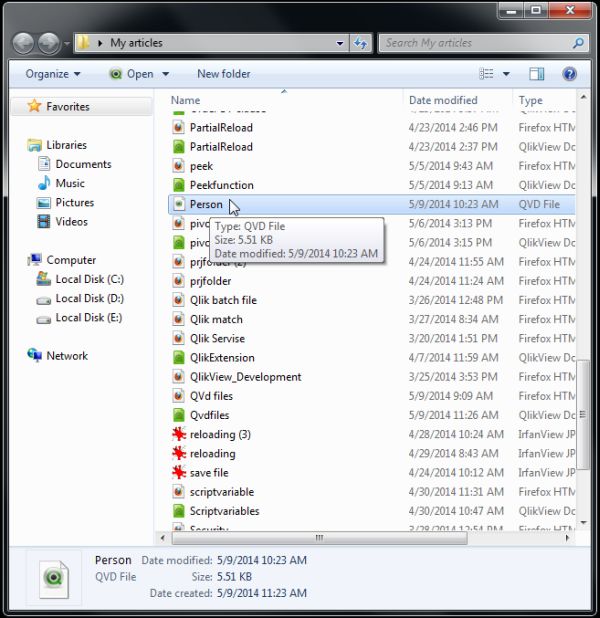Open Local Disk (E:)
The height and width of the screenshot is (618, 600).
point(89,318)
